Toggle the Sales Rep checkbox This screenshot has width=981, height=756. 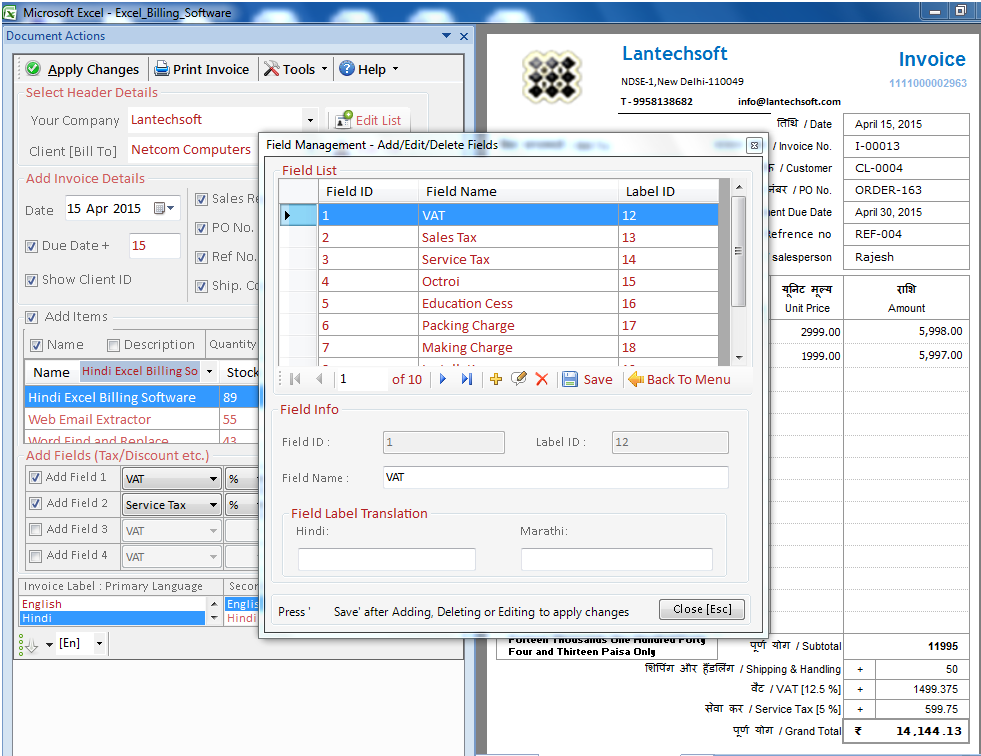[x=201, y=200]
